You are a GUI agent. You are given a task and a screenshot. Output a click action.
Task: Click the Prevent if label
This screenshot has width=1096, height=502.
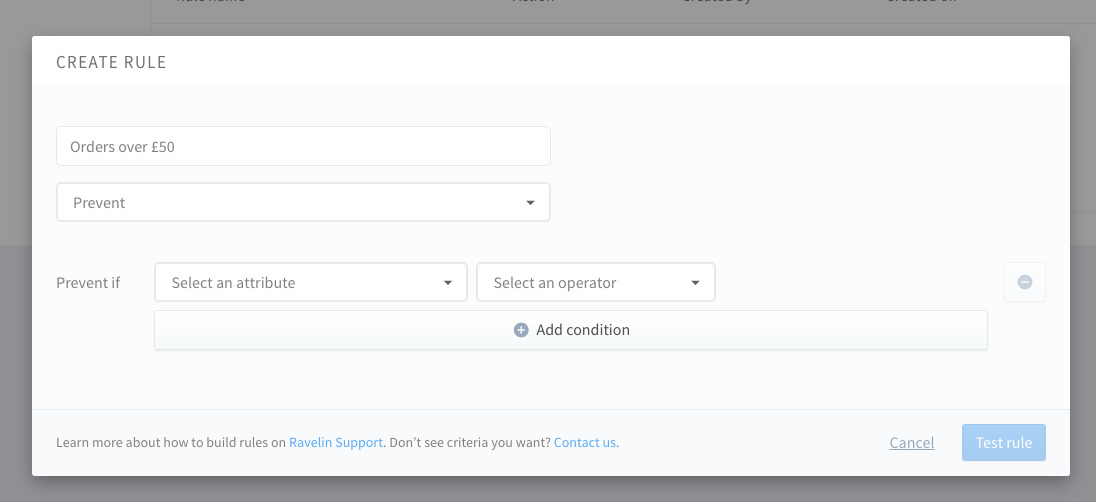click(x=88, y=283)
